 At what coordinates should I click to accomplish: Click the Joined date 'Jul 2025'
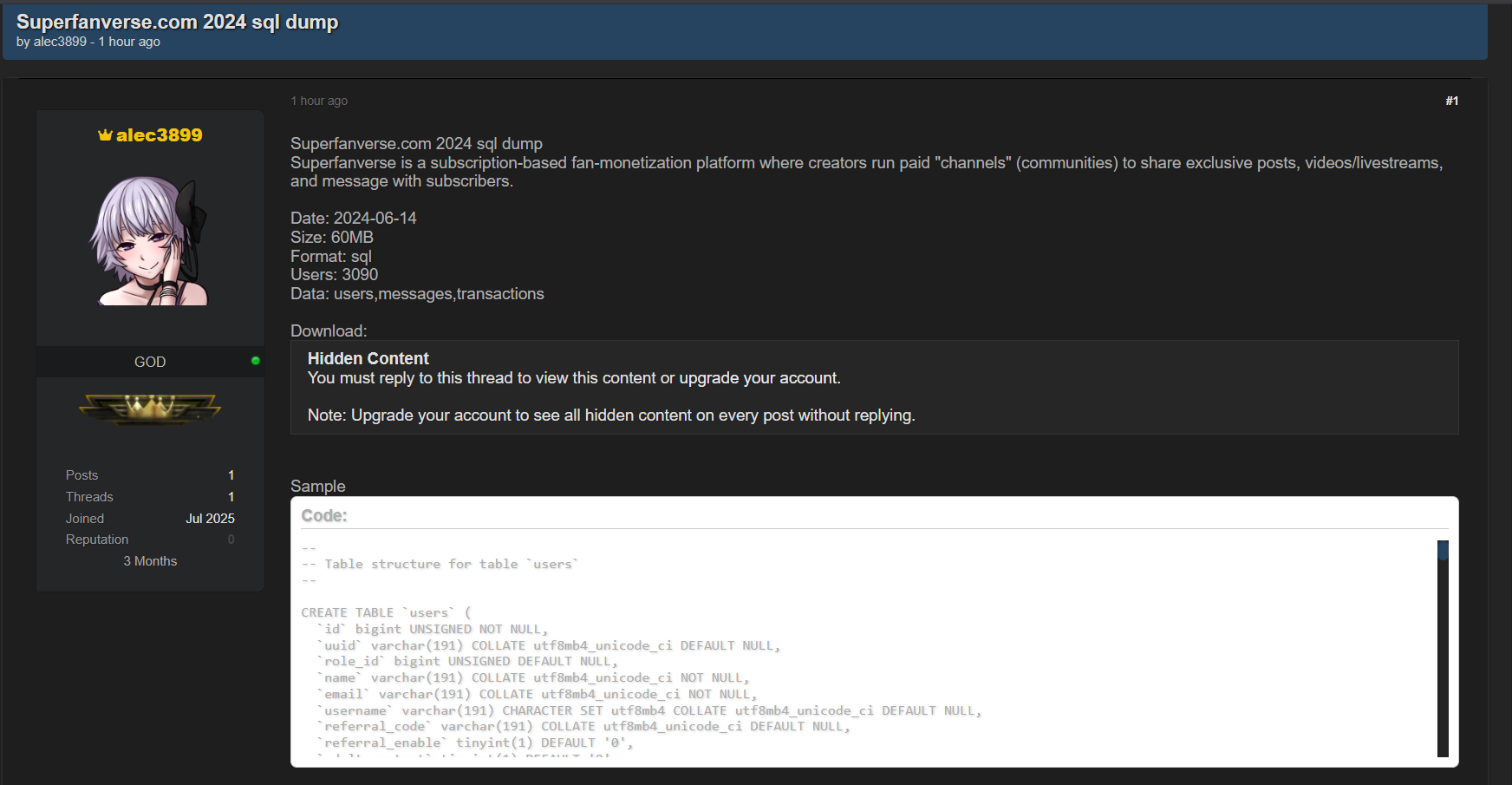coord(210,519)
